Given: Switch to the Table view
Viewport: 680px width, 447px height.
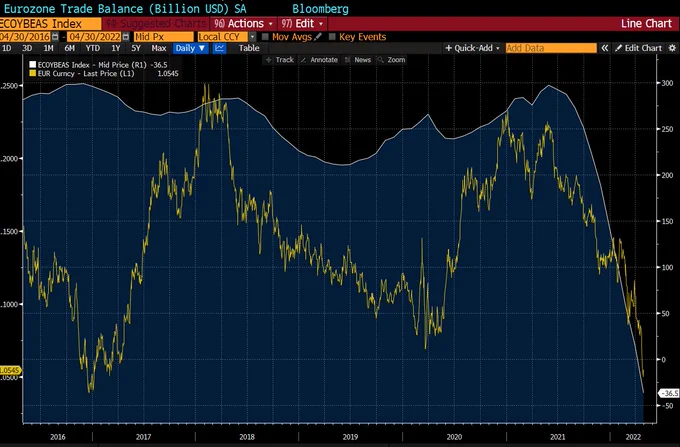Looking at the screenshot, I should pos(249,48).
